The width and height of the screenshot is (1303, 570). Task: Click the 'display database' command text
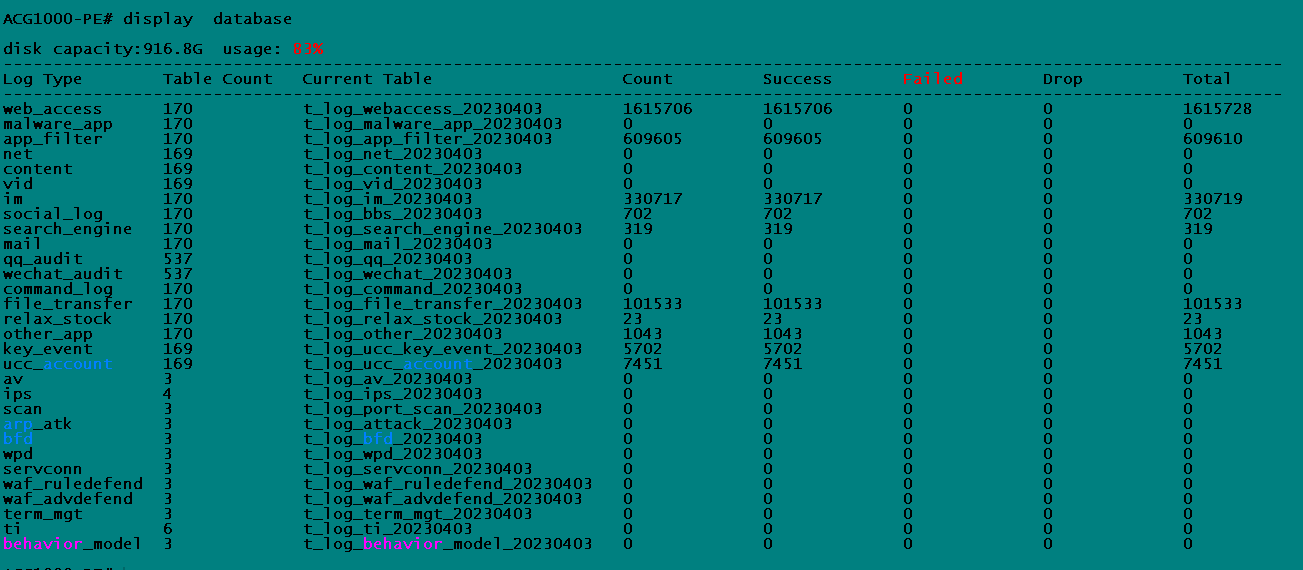pyautogui.click(x=208, y=19)
